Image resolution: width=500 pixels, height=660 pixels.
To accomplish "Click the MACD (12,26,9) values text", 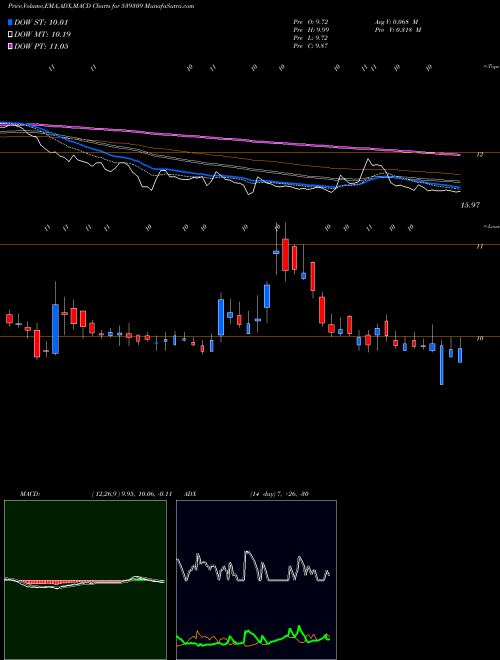I will (131, 494).
